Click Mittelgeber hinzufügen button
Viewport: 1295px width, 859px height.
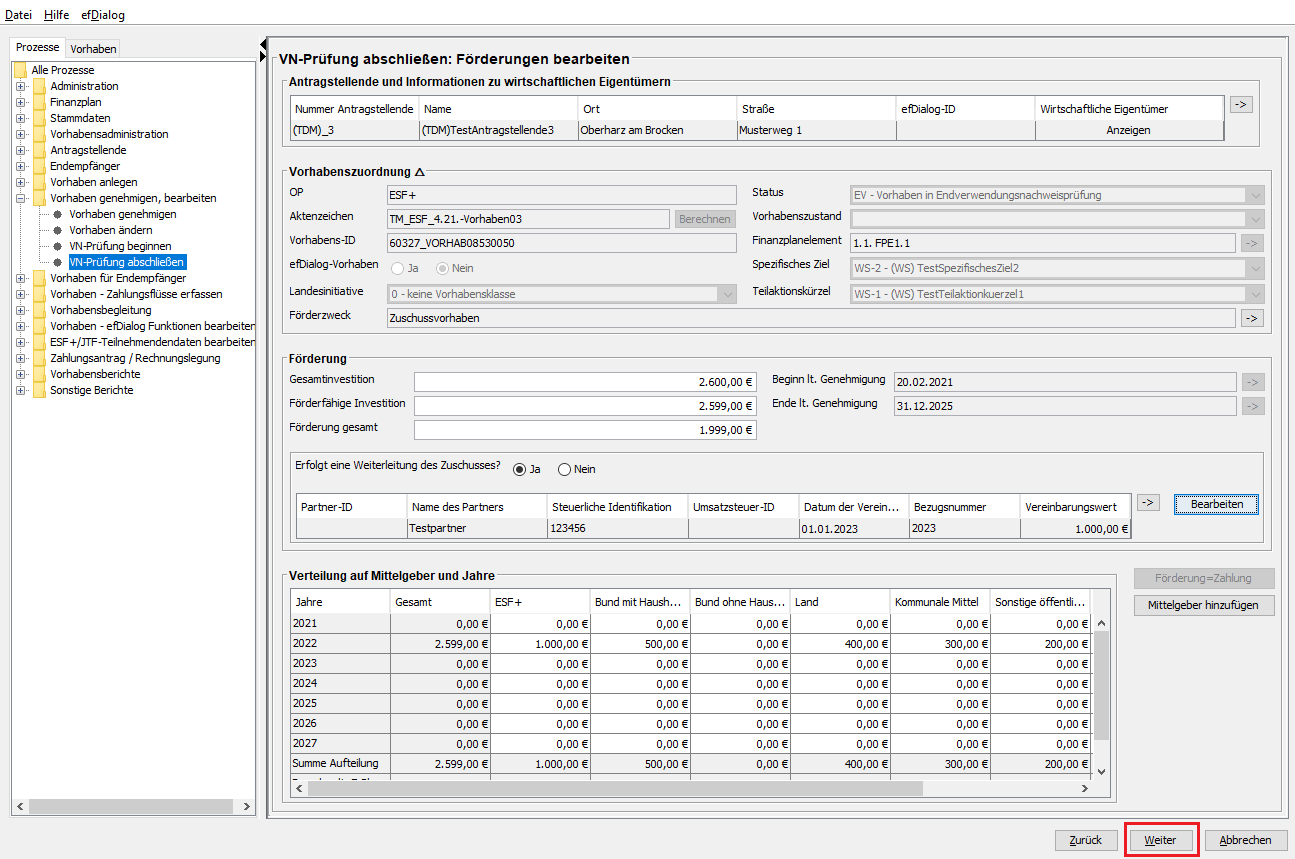[x=1204, y=605]
